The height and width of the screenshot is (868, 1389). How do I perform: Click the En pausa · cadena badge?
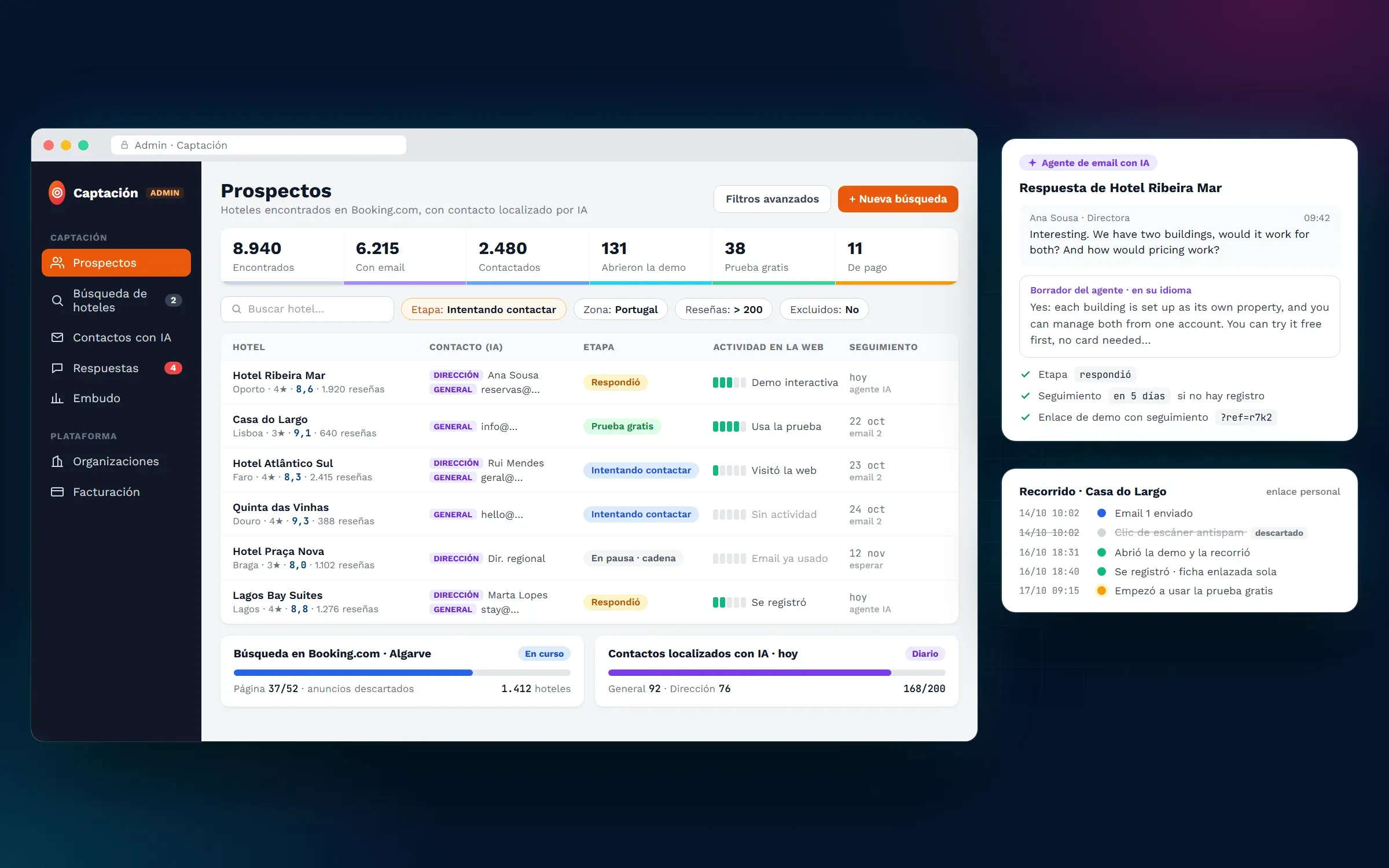point(633,558)
